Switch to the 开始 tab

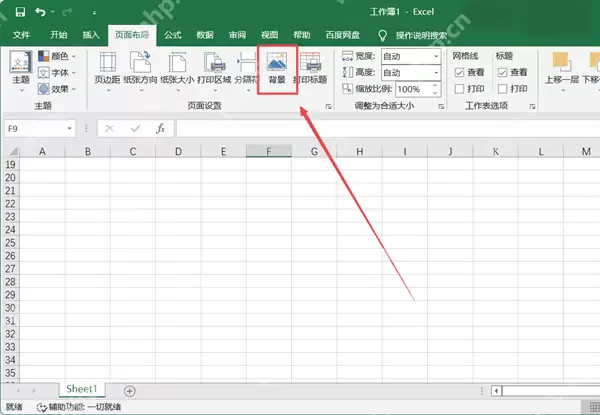click(59, 35)
